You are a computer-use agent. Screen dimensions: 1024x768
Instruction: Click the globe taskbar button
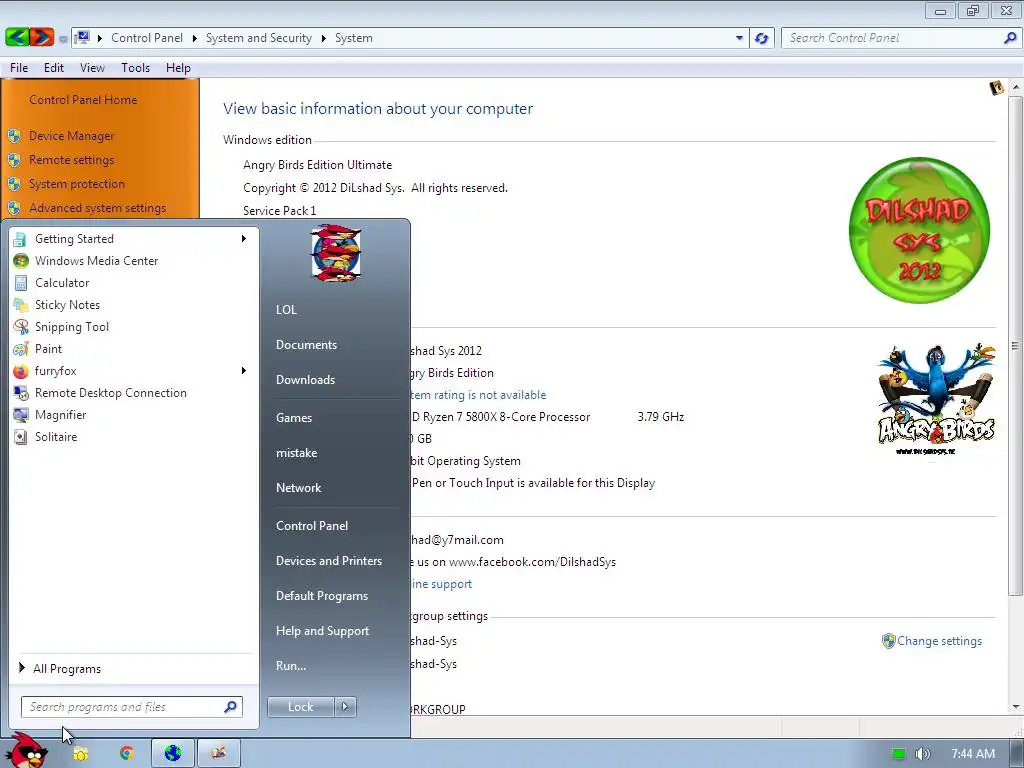point(172,753)
